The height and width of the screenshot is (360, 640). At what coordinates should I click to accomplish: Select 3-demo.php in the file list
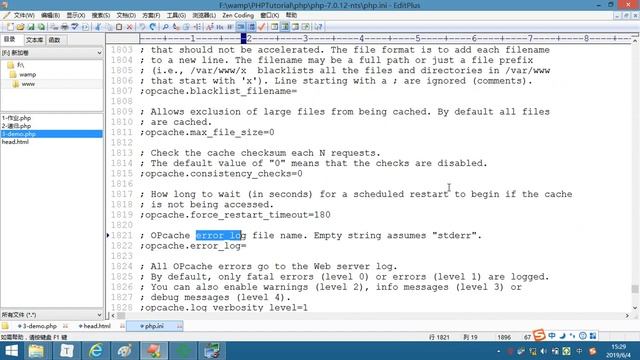point(51,134)
